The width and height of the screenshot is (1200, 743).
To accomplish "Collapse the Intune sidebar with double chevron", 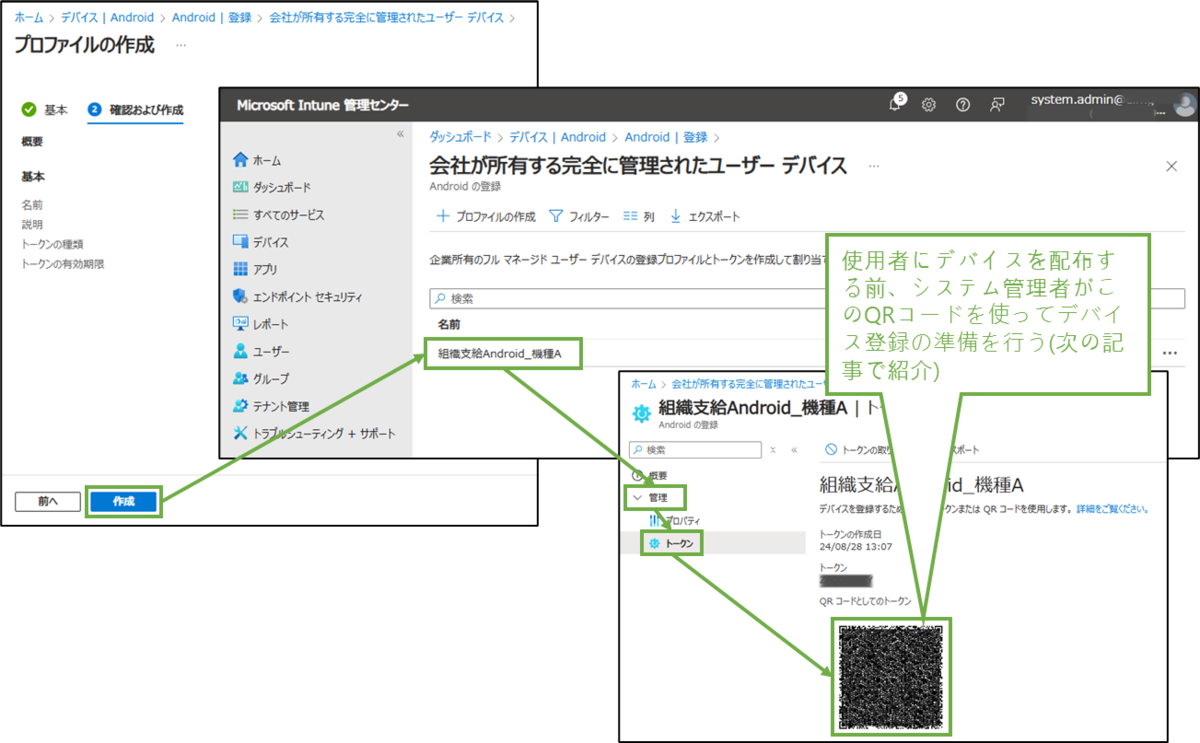I will 400,133.
